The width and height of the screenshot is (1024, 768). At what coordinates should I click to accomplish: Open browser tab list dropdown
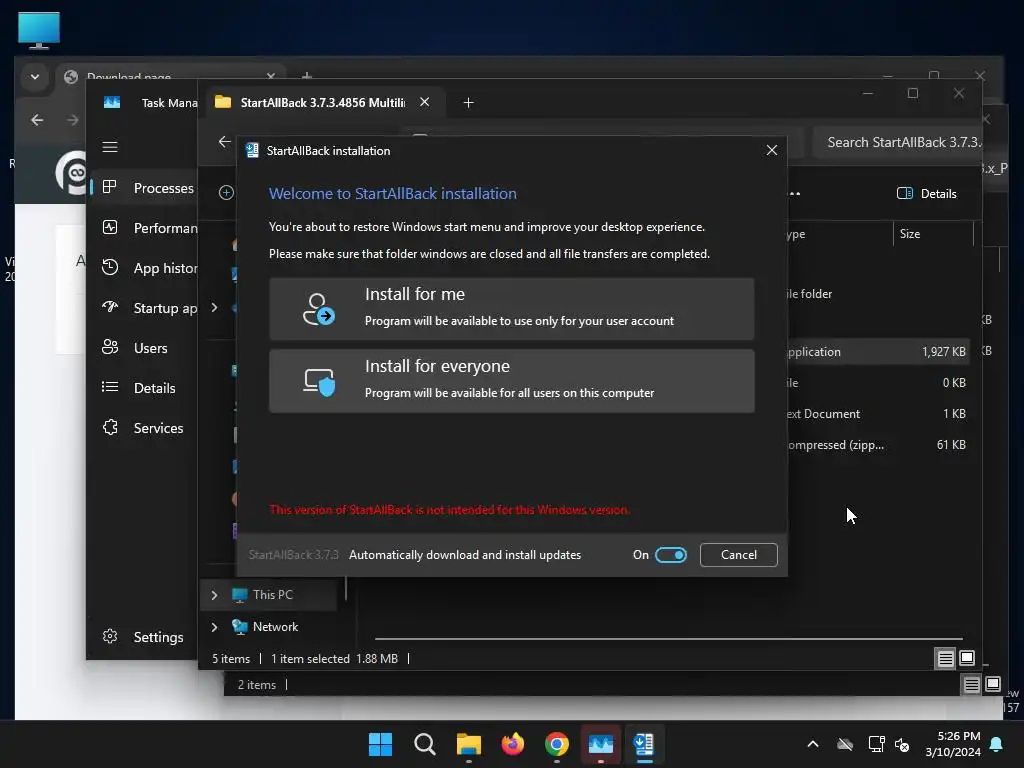[35, 77]
